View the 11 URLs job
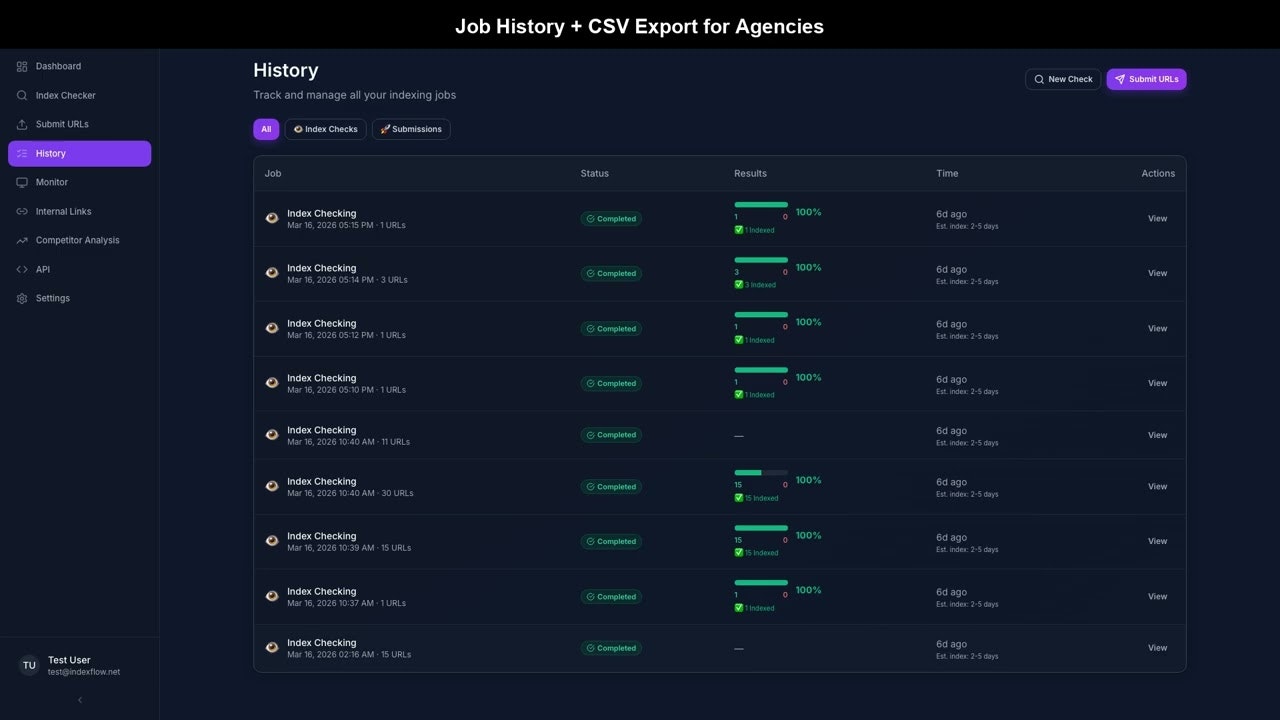1280x720 pixels. click(x=1157, y=436)
